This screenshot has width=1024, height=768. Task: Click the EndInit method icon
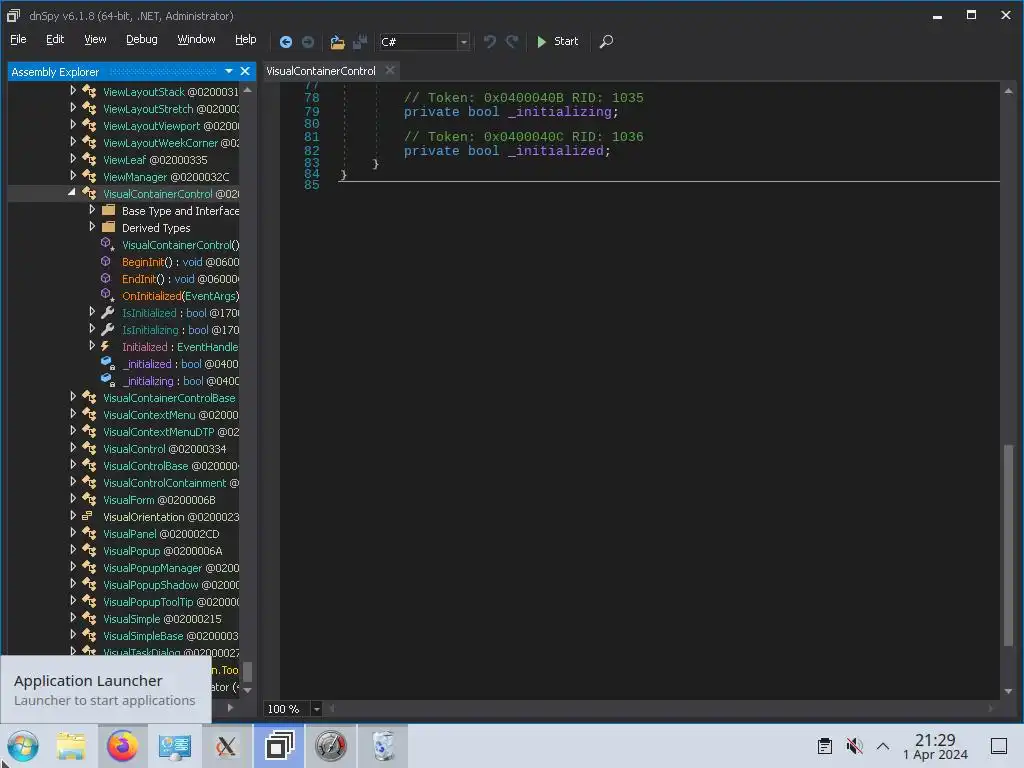[x=106, y=278]
